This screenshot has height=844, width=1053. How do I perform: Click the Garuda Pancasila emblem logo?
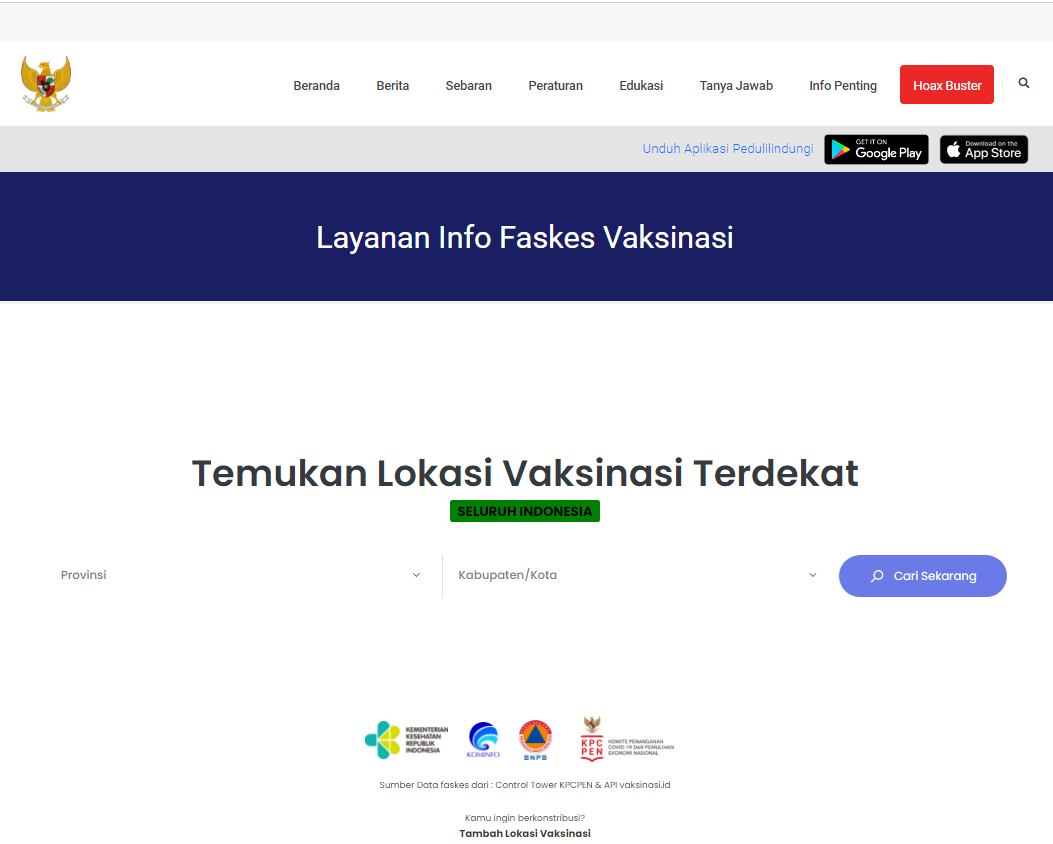(x=46, y=83)
